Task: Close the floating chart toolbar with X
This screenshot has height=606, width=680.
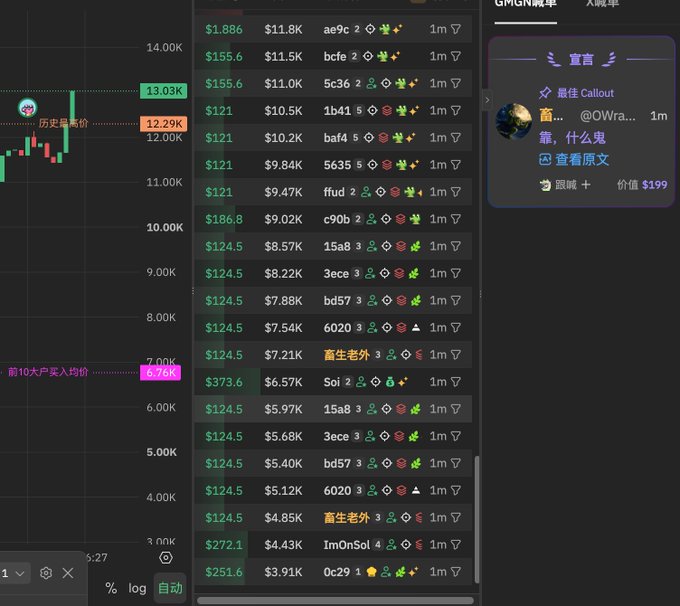Action: pyautogui.click(x=68, y=573)
